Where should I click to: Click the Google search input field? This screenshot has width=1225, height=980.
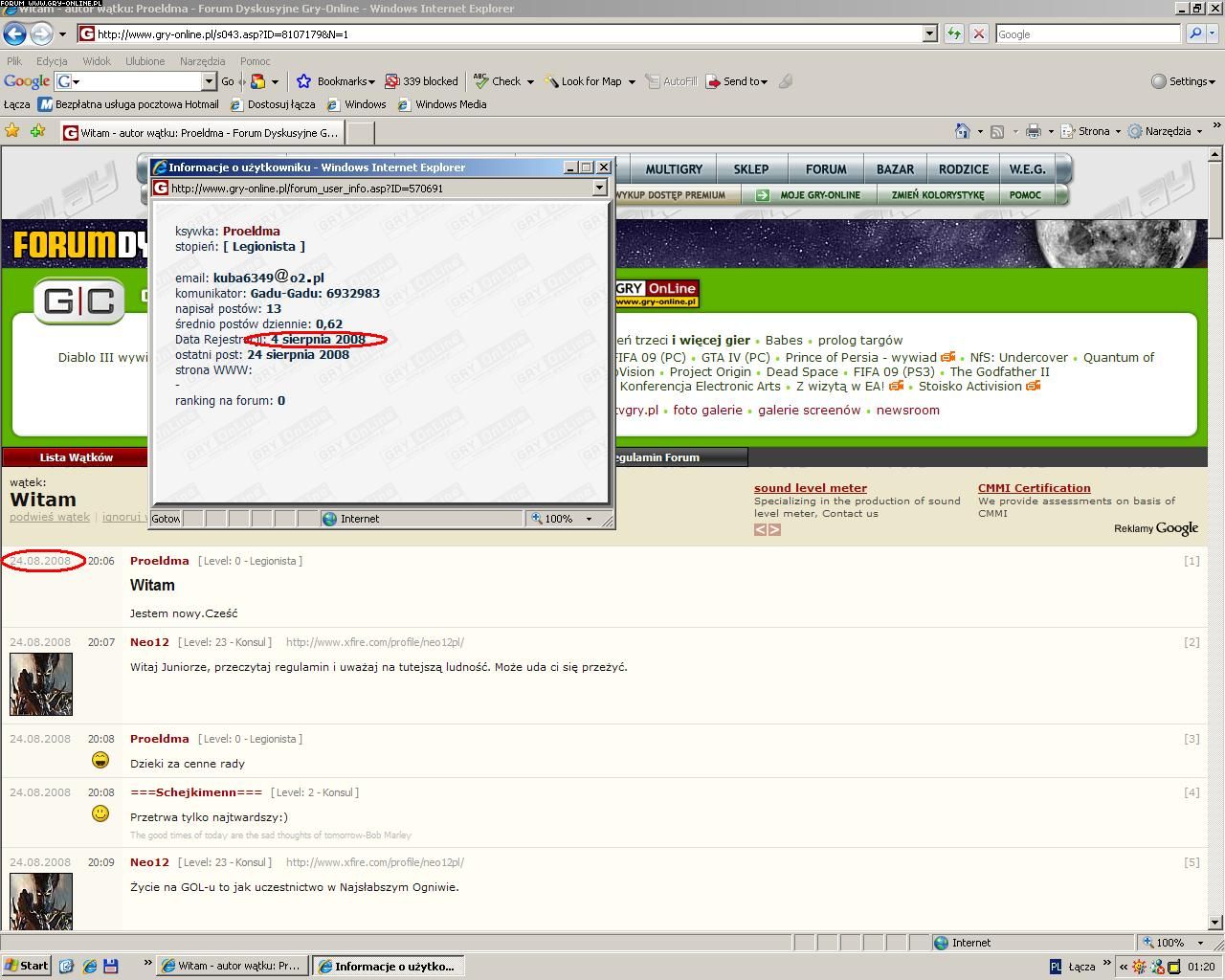pos(1087,33)
